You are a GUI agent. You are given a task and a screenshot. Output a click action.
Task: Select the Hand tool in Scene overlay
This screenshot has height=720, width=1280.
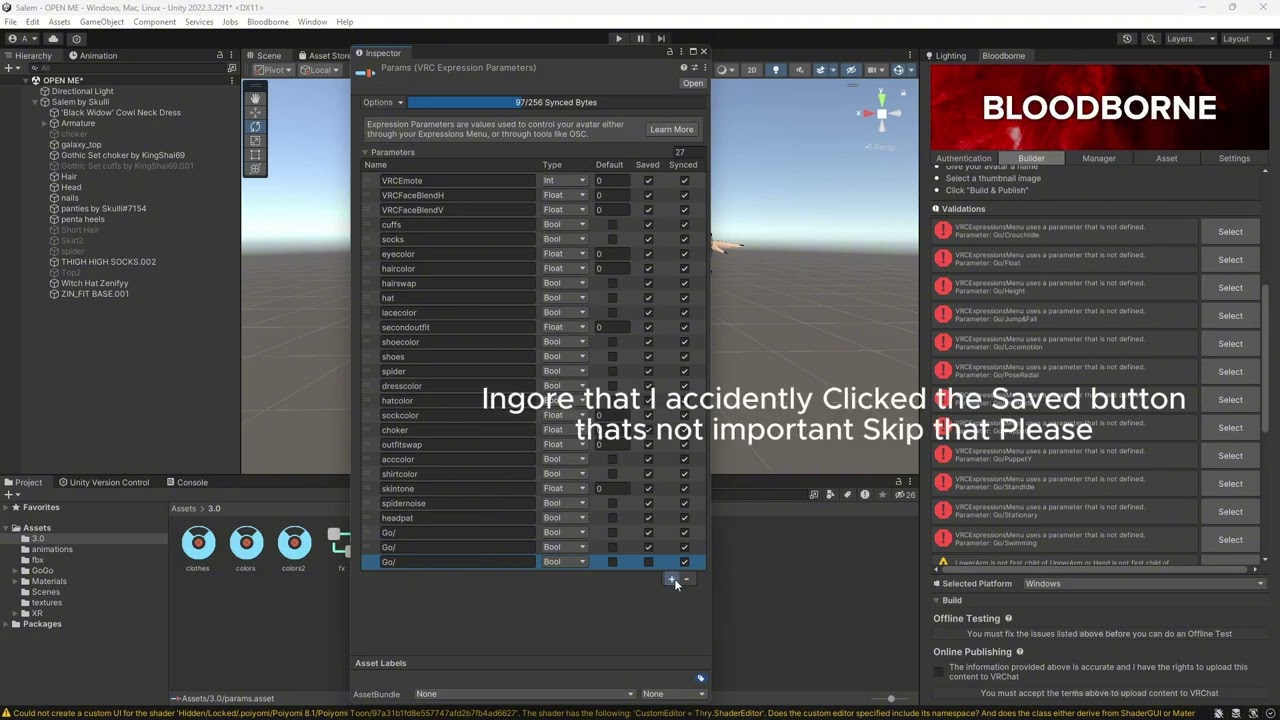click(x=255, y=98)
